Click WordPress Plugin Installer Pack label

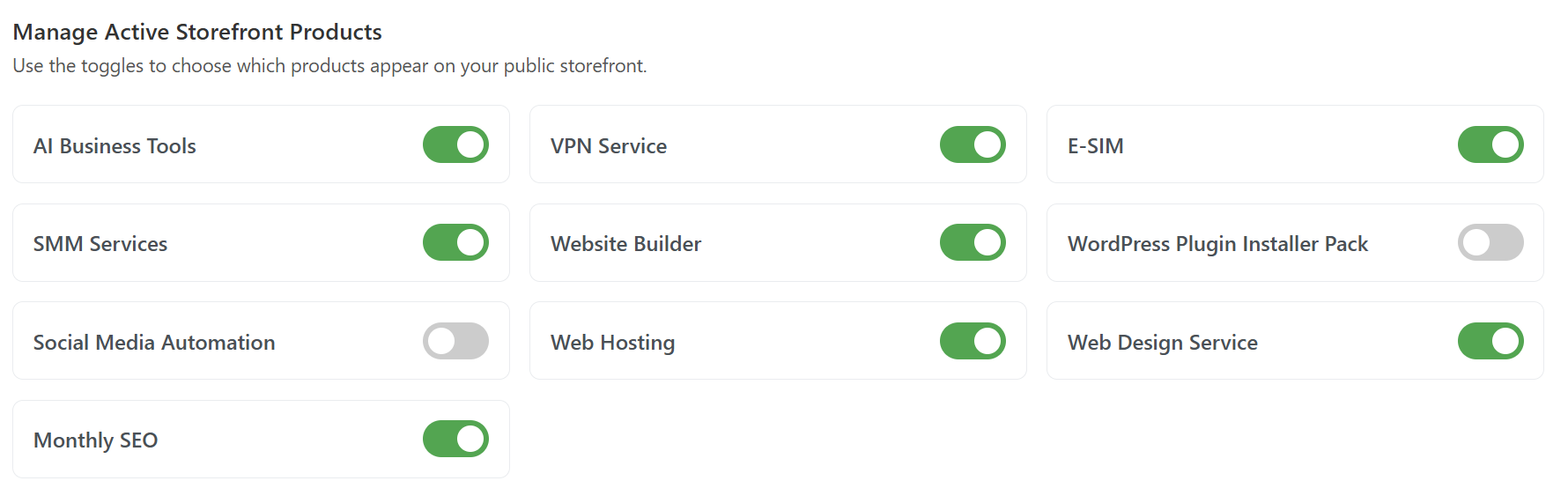click(1217, 244)
